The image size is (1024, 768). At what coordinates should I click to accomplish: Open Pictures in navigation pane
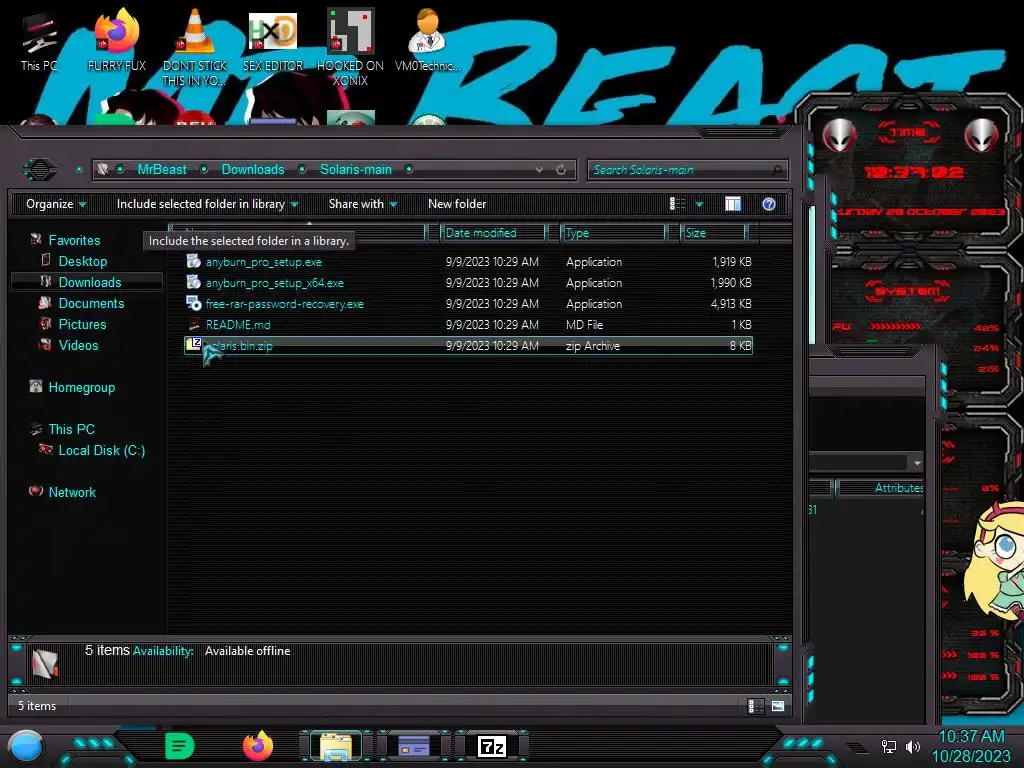point(82,324)
